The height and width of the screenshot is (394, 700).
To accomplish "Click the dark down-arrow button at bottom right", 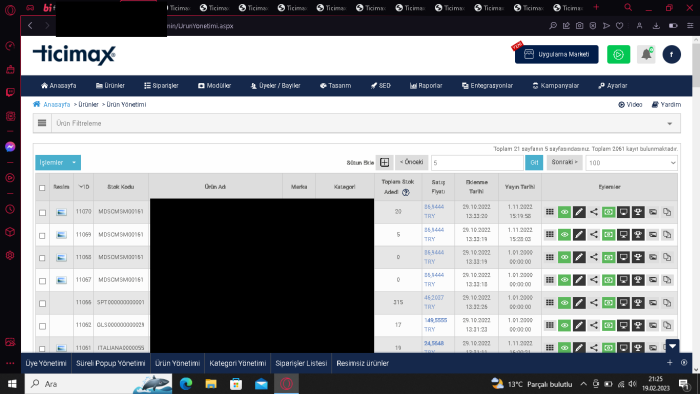I will pyautogui.click(x=672, y=346).
